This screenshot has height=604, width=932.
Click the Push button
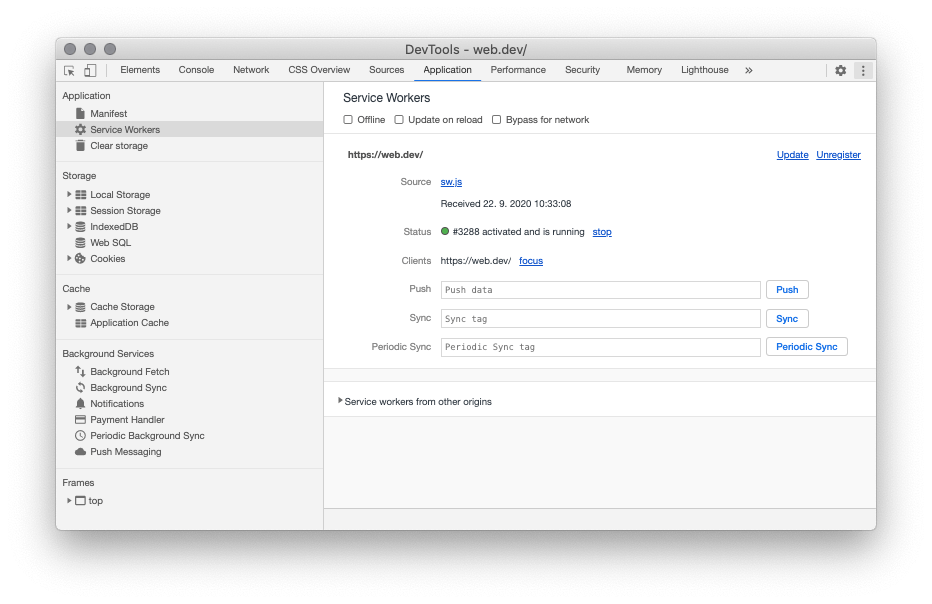pyautogui.click(x=787, y=290)
